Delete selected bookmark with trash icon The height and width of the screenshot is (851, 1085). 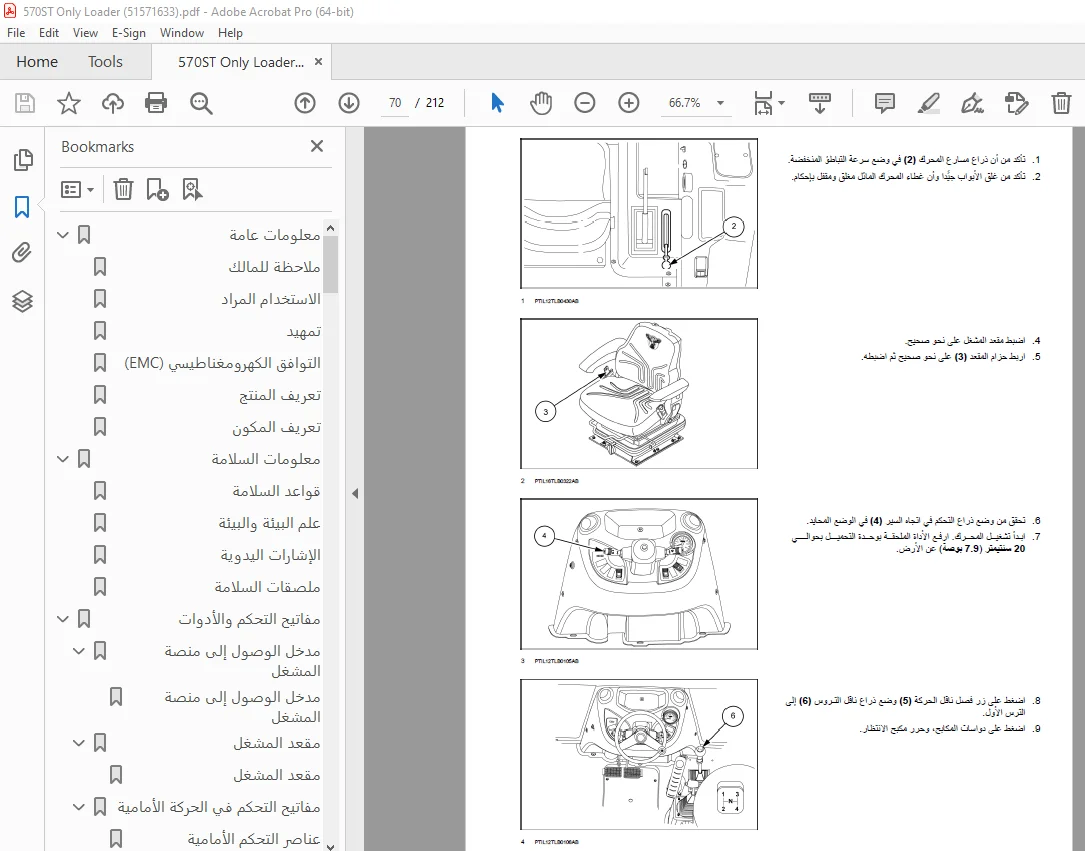[x=123, y=189]
